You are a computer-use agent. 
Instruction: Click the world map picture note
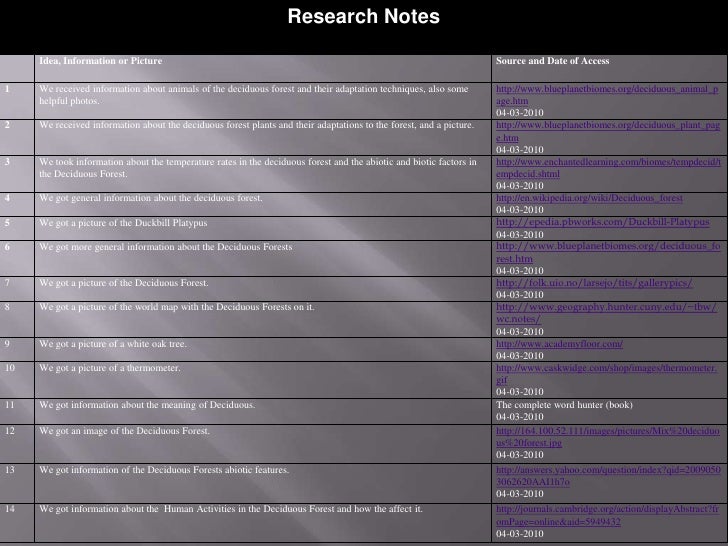pyautogui.click(x=176, y=307)
